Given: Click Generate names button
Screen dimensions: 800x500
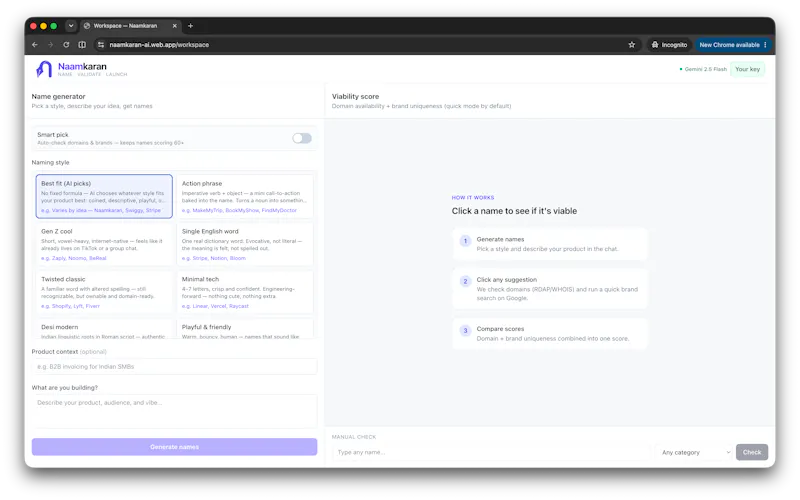Looking at the screenshot, I should tap(174, 447).
